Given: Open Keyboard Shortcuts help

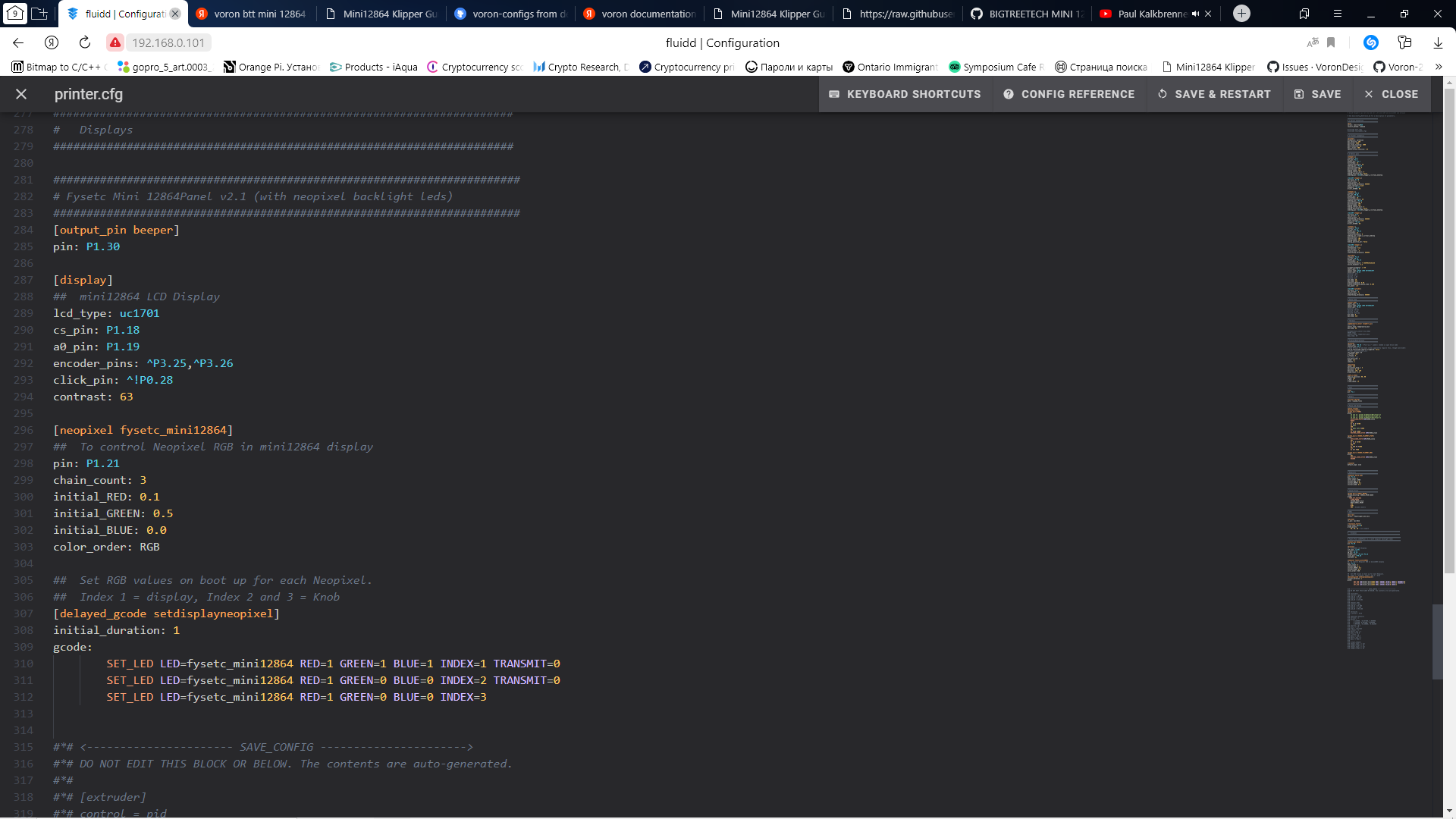Looking at the screenshot, I should point(905,94).
